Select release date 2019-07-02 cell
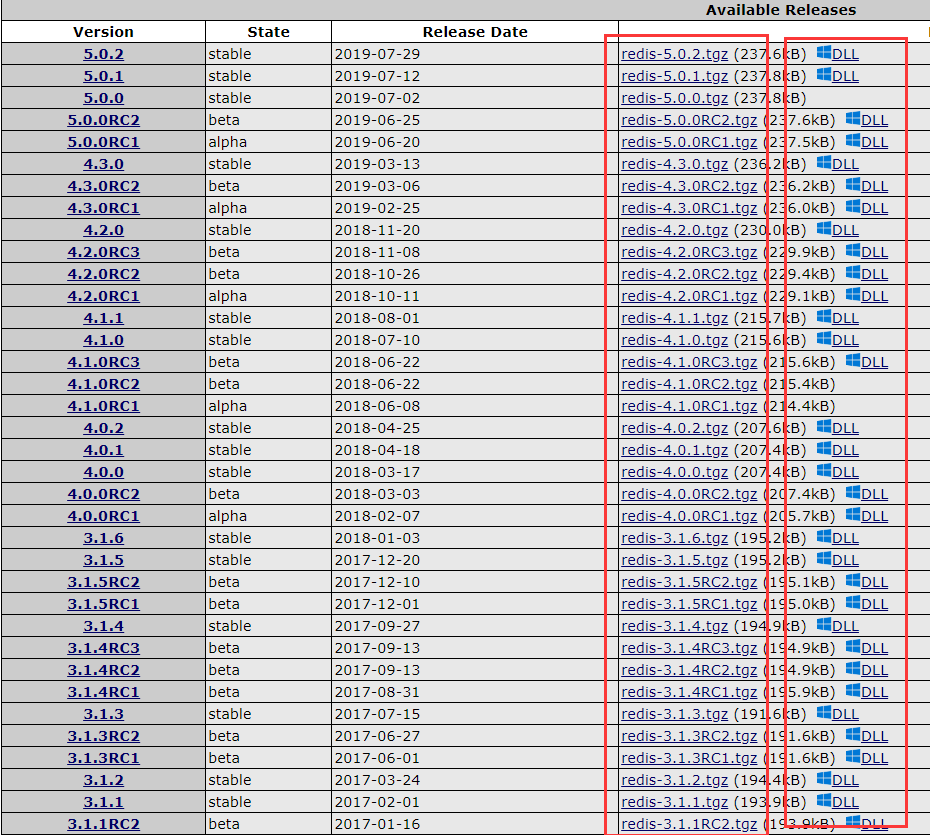 tap(474, 98)
